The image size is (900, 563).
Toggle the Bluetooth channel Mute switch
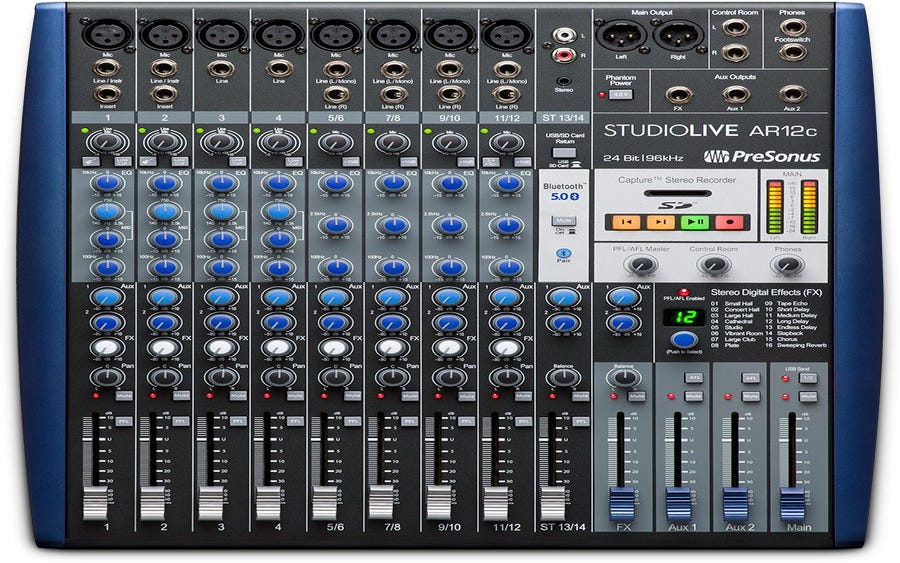tap(564, 221)
